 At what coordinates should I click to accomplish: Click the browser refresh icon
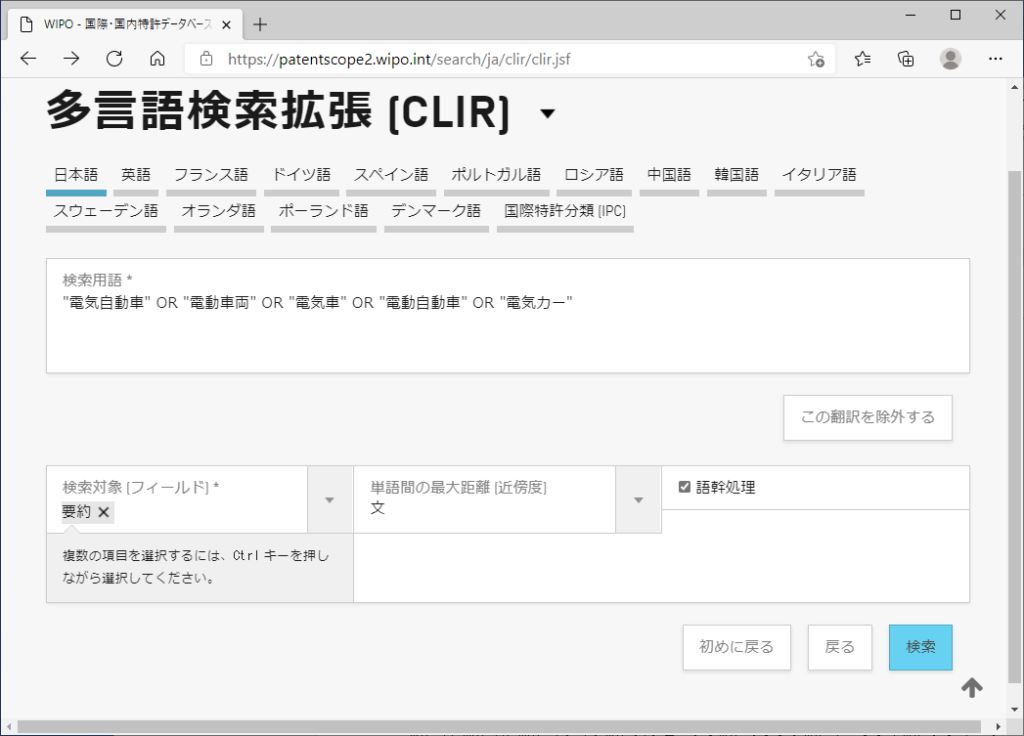click(114, 59)
